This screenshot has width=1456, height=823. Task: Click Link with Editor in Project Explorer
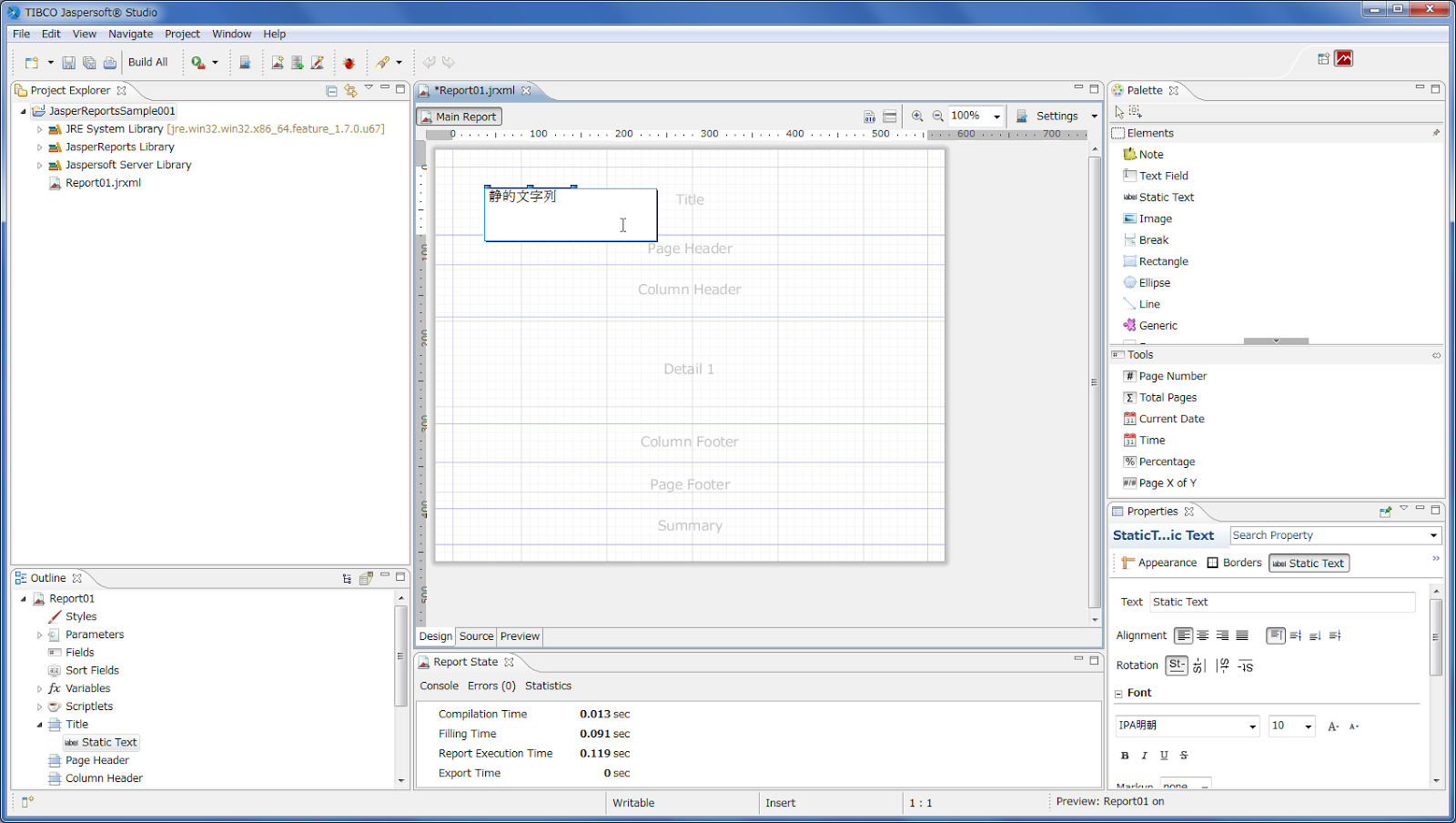[350, 91]
